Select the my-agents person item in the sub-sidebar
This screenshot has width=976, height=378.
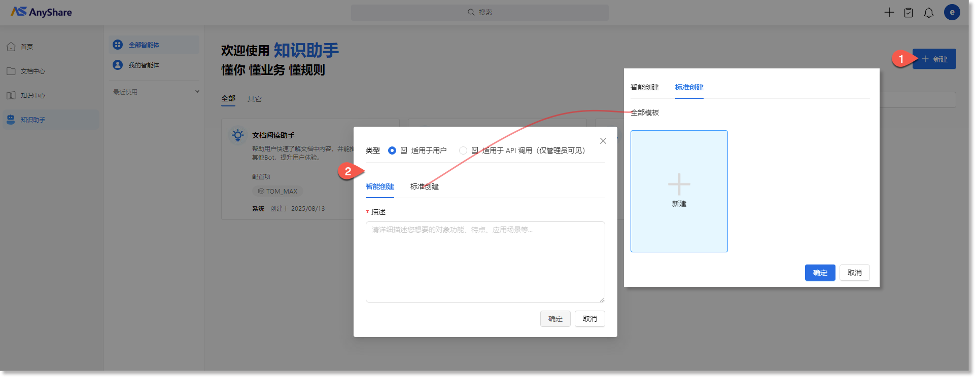(x=154, y=65)
